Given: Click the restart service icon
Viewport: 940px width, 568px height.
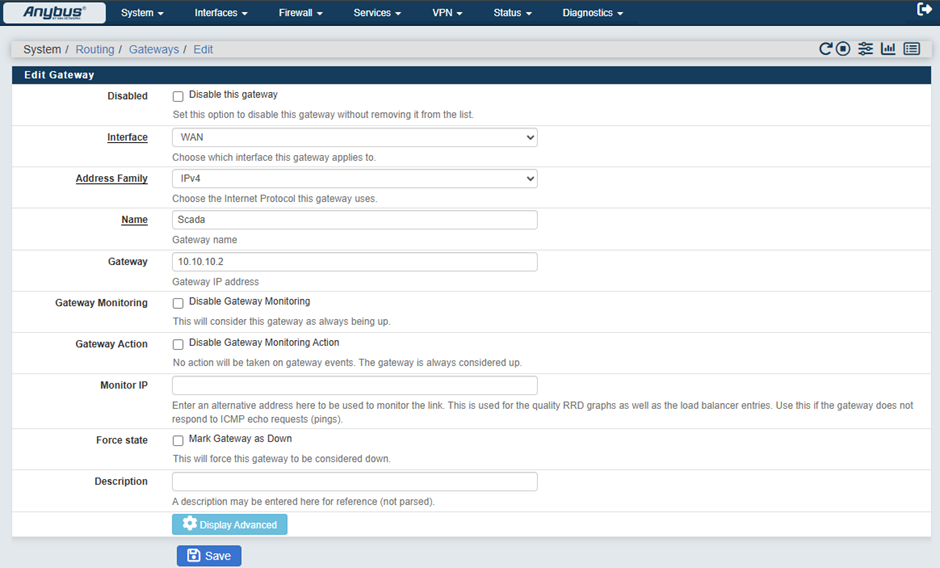Looking at the screenshot, I should coord(826,49).
